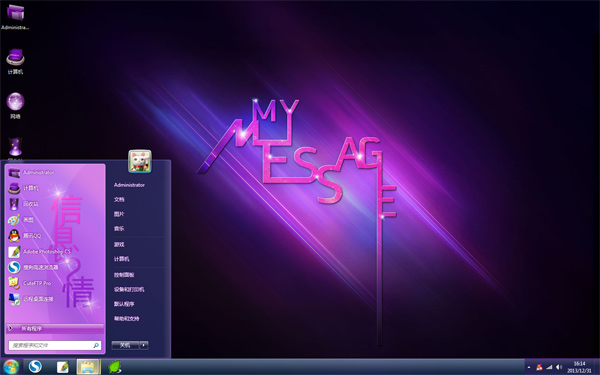
Task: Open the green leaf taskbar icon
Action: click(115, 367)
